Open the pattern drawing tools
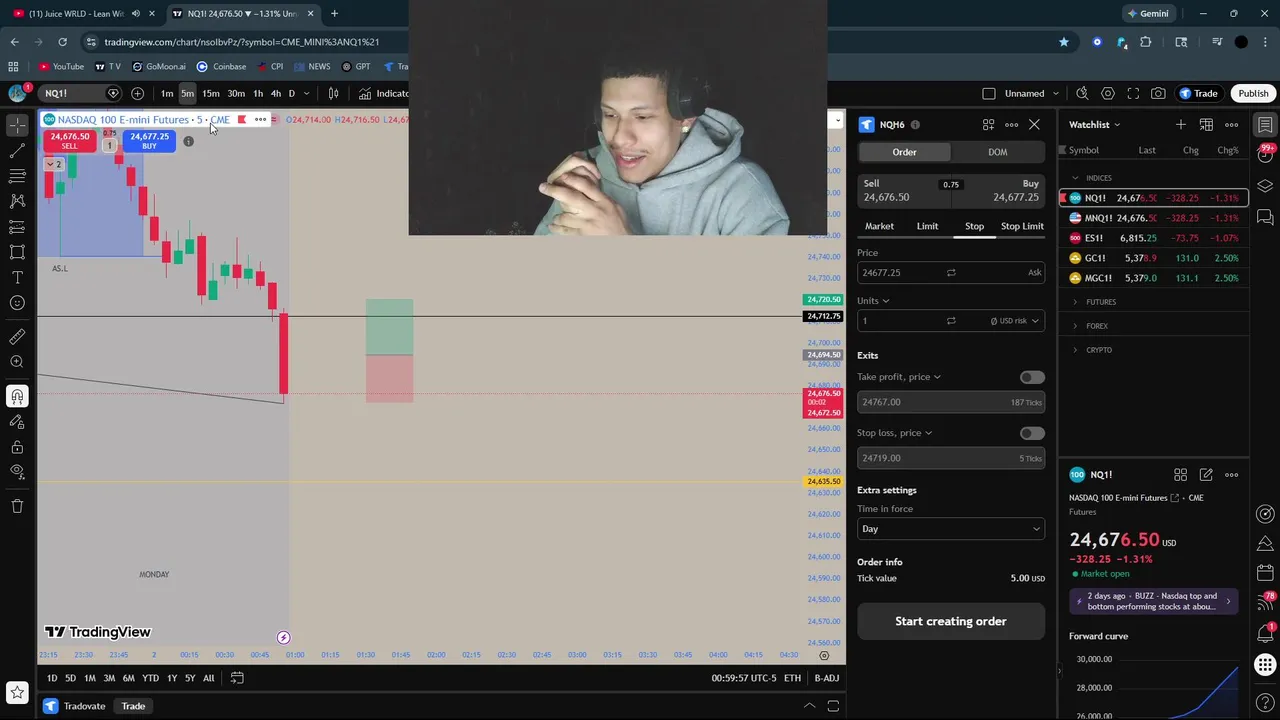This screenshot has width=1280, height=720. [17, 201]
